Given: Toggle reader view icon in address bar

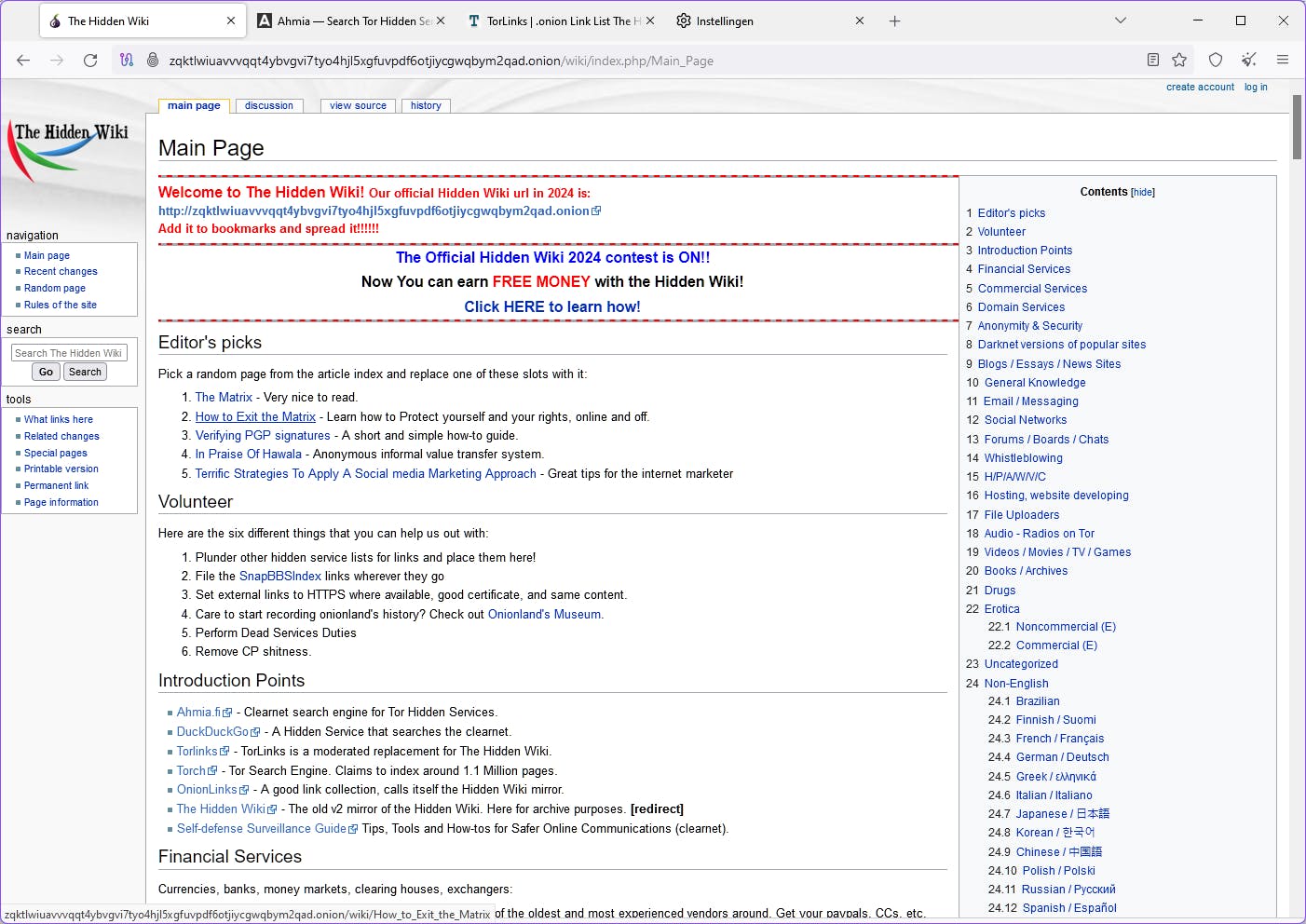Looking at the screenshot, I should pyautogui.click(x=1153, y=61).
